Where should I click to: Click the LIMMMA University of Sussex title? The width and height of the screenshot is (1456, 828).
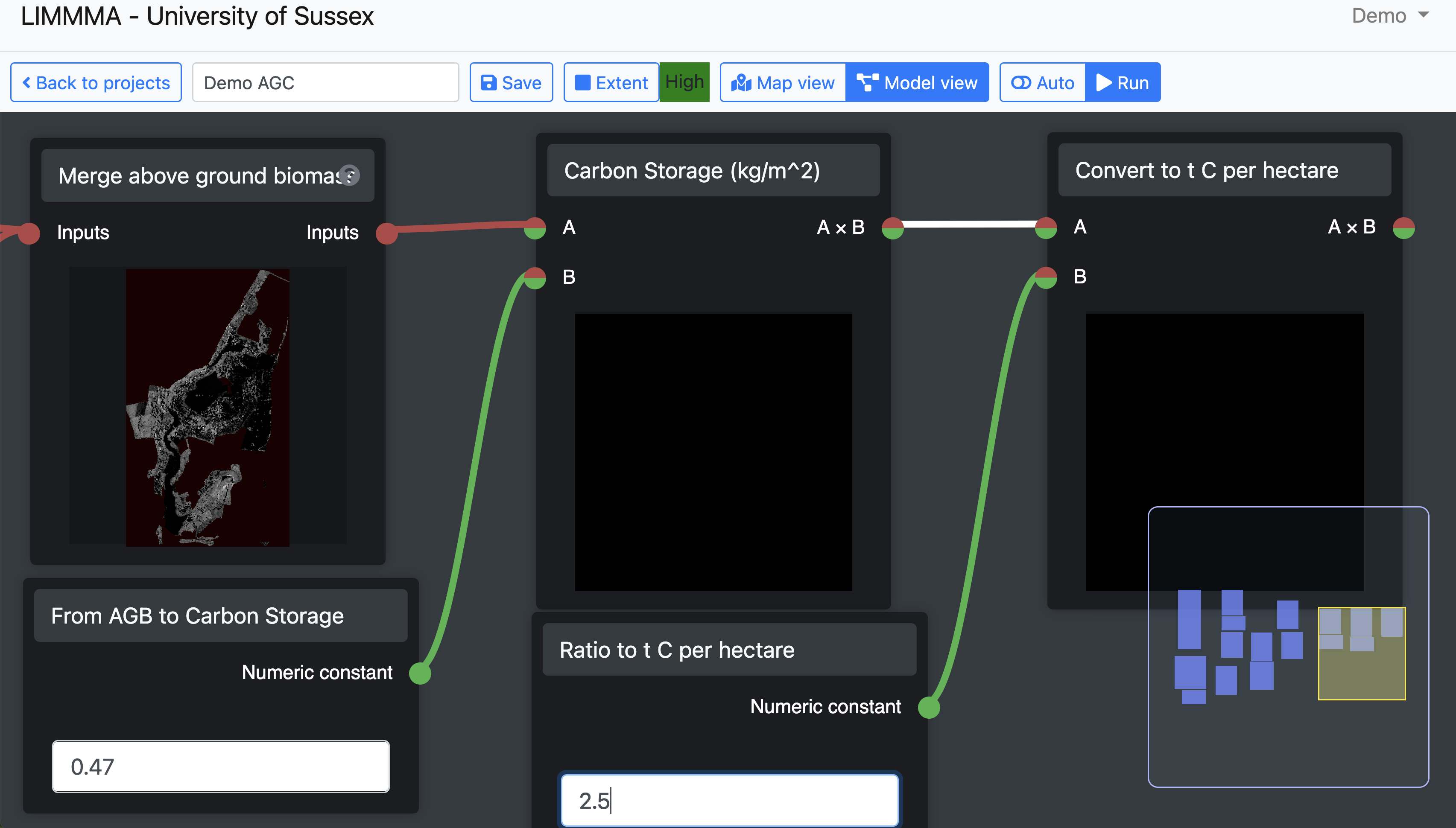[197, 16]
